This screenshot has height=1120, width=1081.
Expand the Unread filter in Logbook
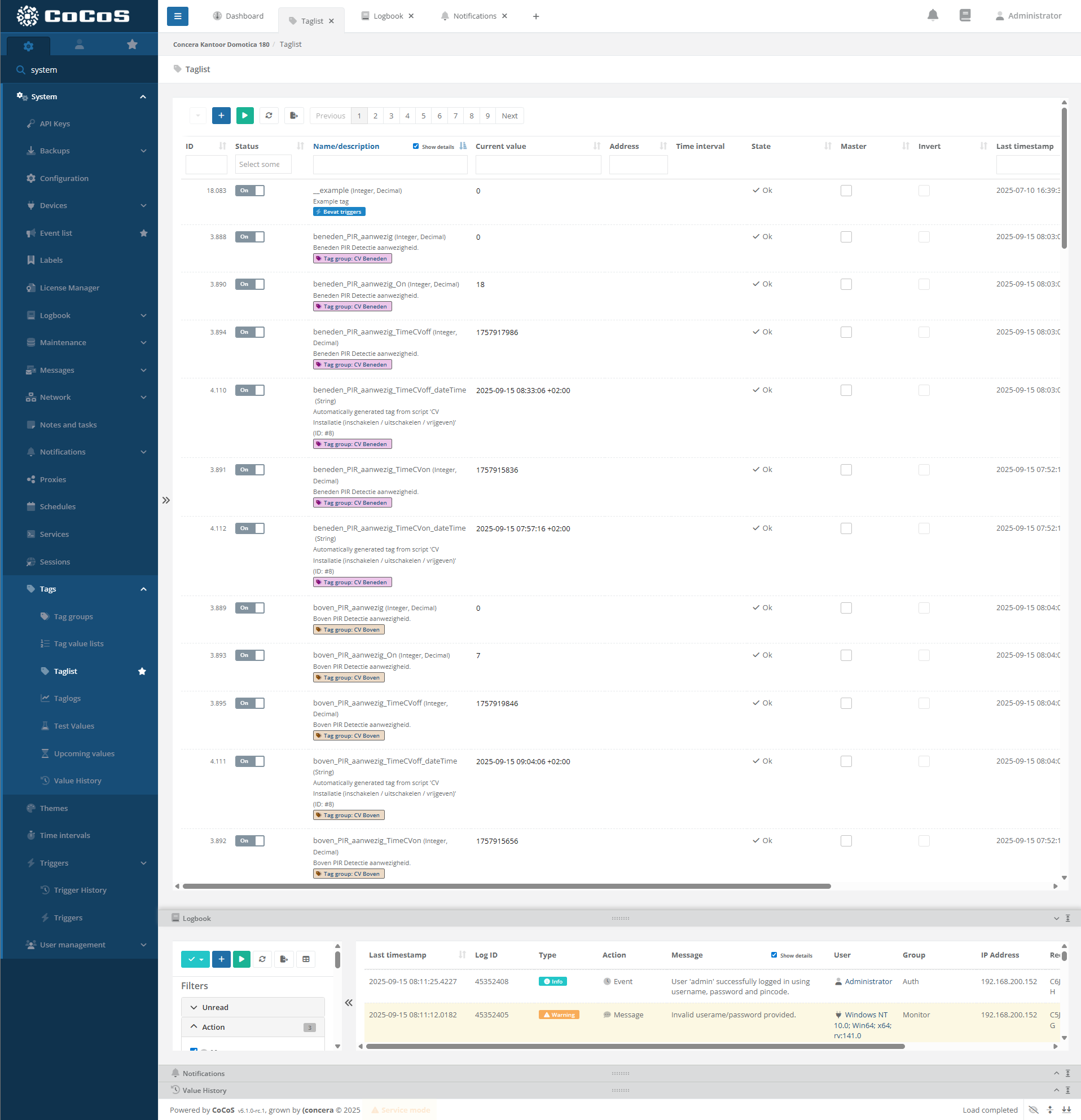tap(253, 1007)
